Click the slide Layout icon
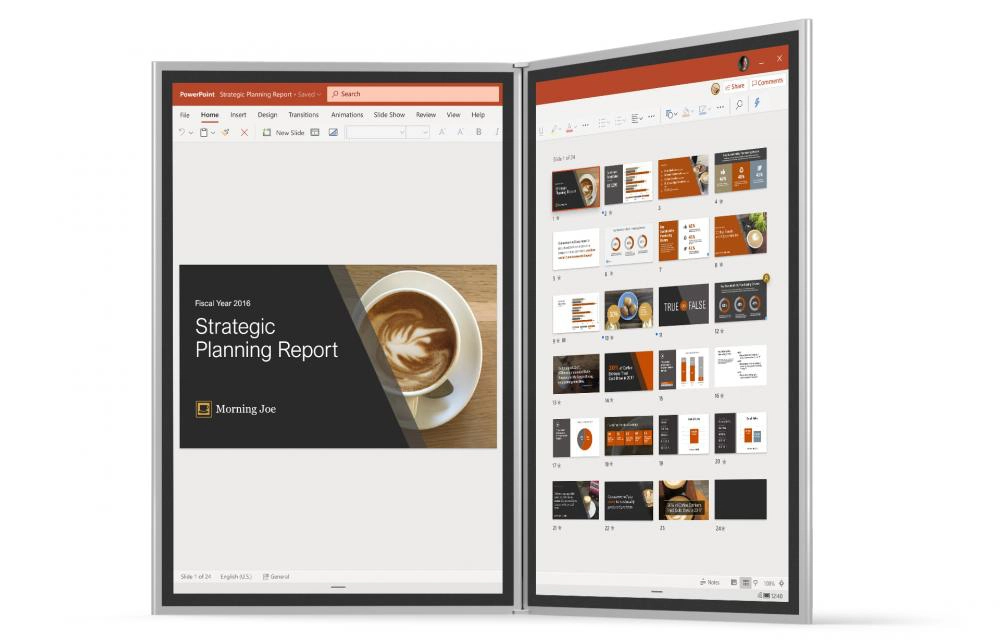The height and width of the screenshot is (640, 1000). coord(314,132)
